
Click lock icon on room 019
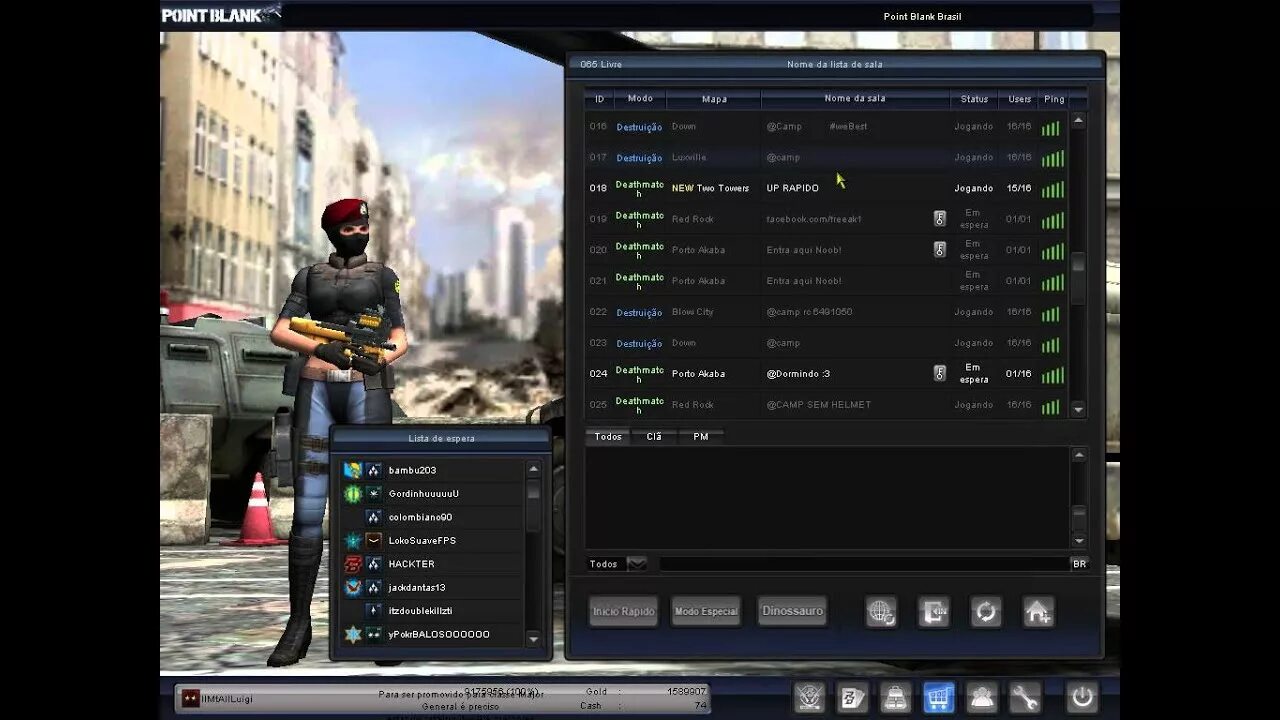tap(940, 218)
